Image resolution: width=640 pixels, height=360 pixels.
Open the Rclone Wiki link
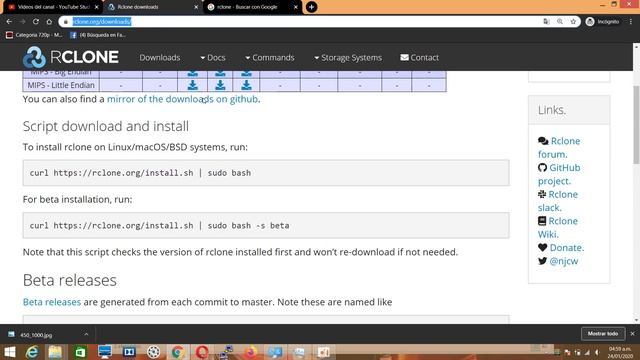(558, 227)
